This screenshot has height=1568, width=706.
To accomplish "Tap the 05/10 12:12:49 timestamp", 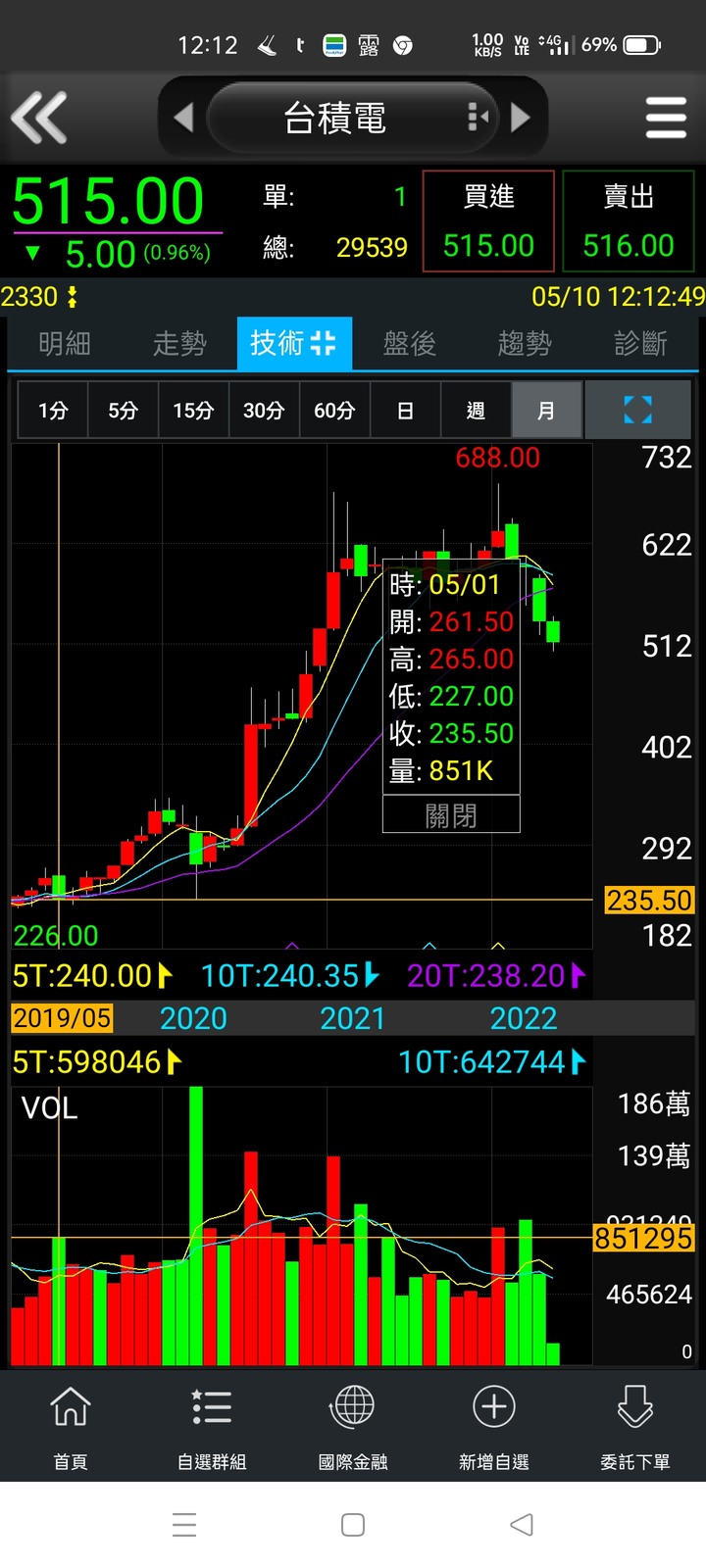I will (618, 297).
